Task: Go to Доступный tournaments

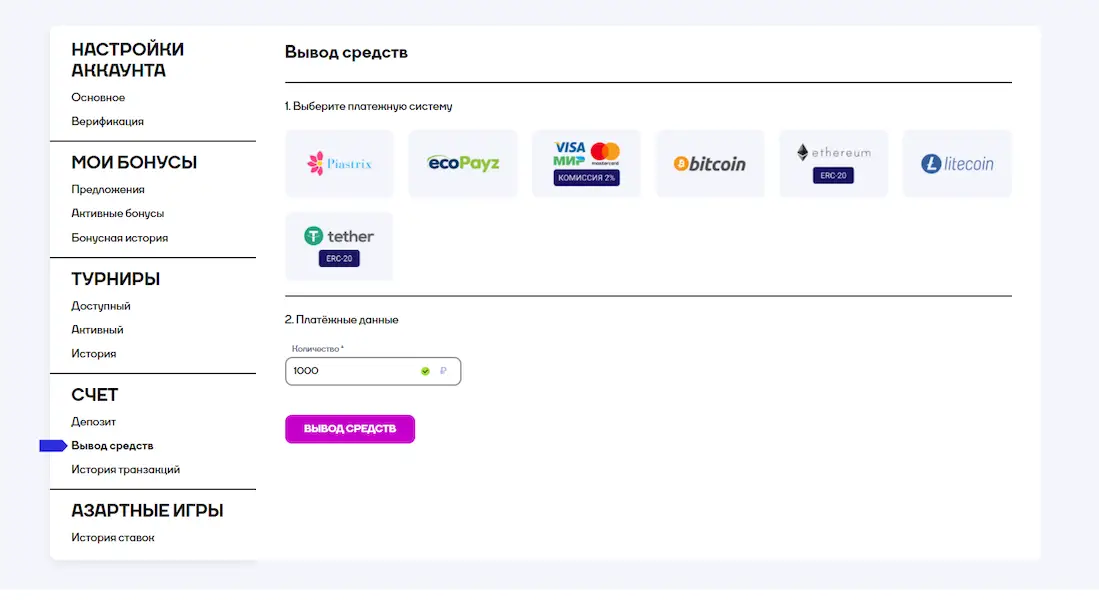Action: tap(102, 305)
